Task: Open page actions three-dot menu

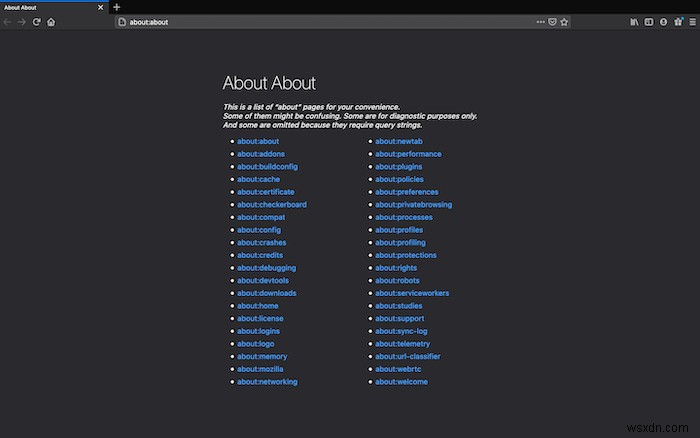Action: click(540, 22)
